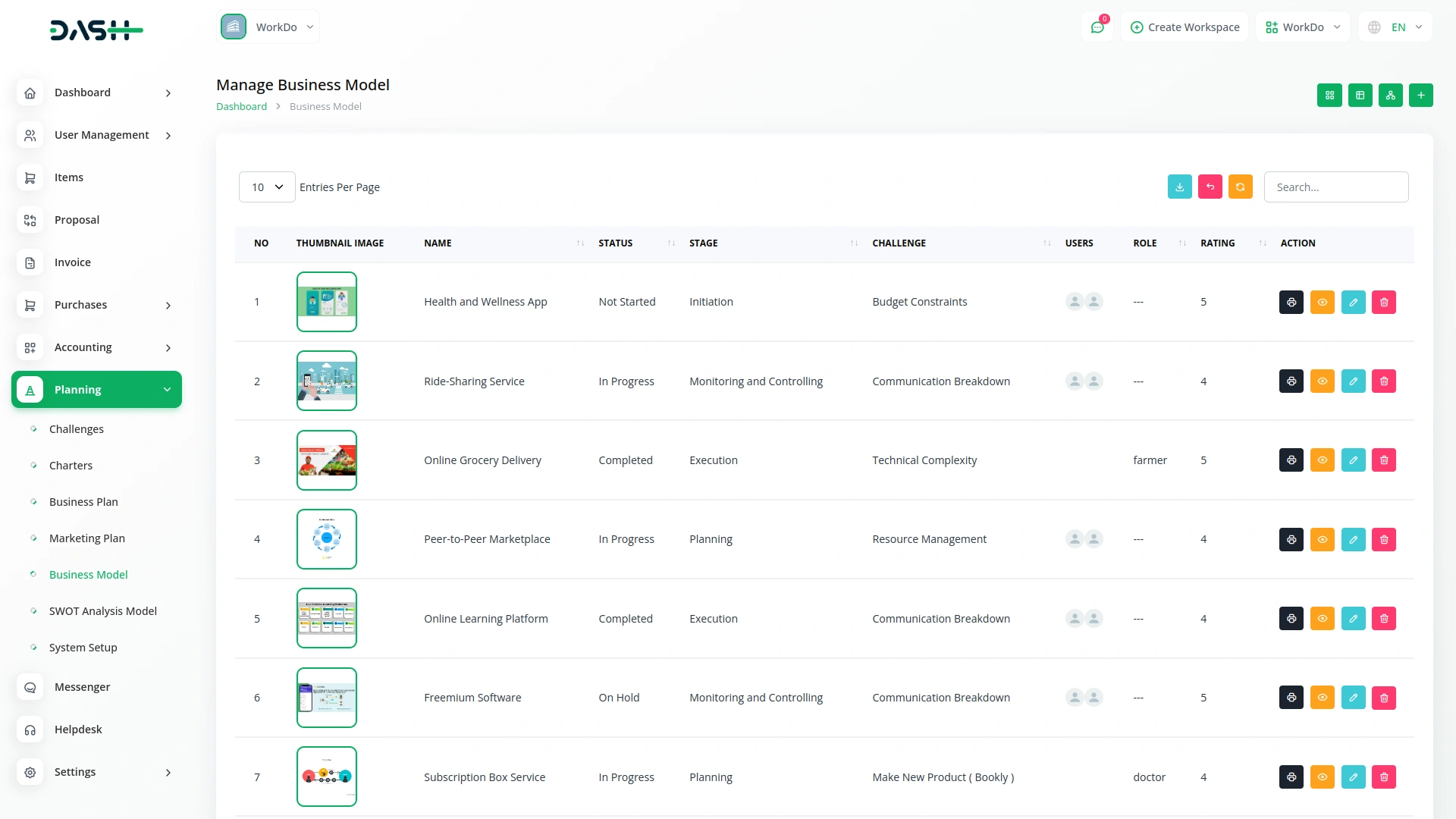View the Peer-to-Peer Marketplace via eye icon

pos(1322,540)
